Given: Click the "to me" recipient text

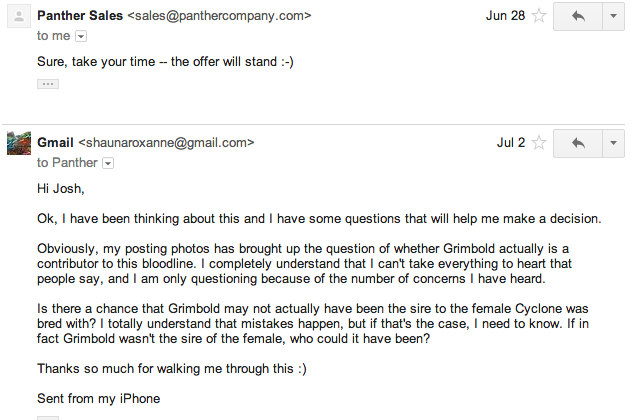Looking at the screenshot, I should coord(54,36).
